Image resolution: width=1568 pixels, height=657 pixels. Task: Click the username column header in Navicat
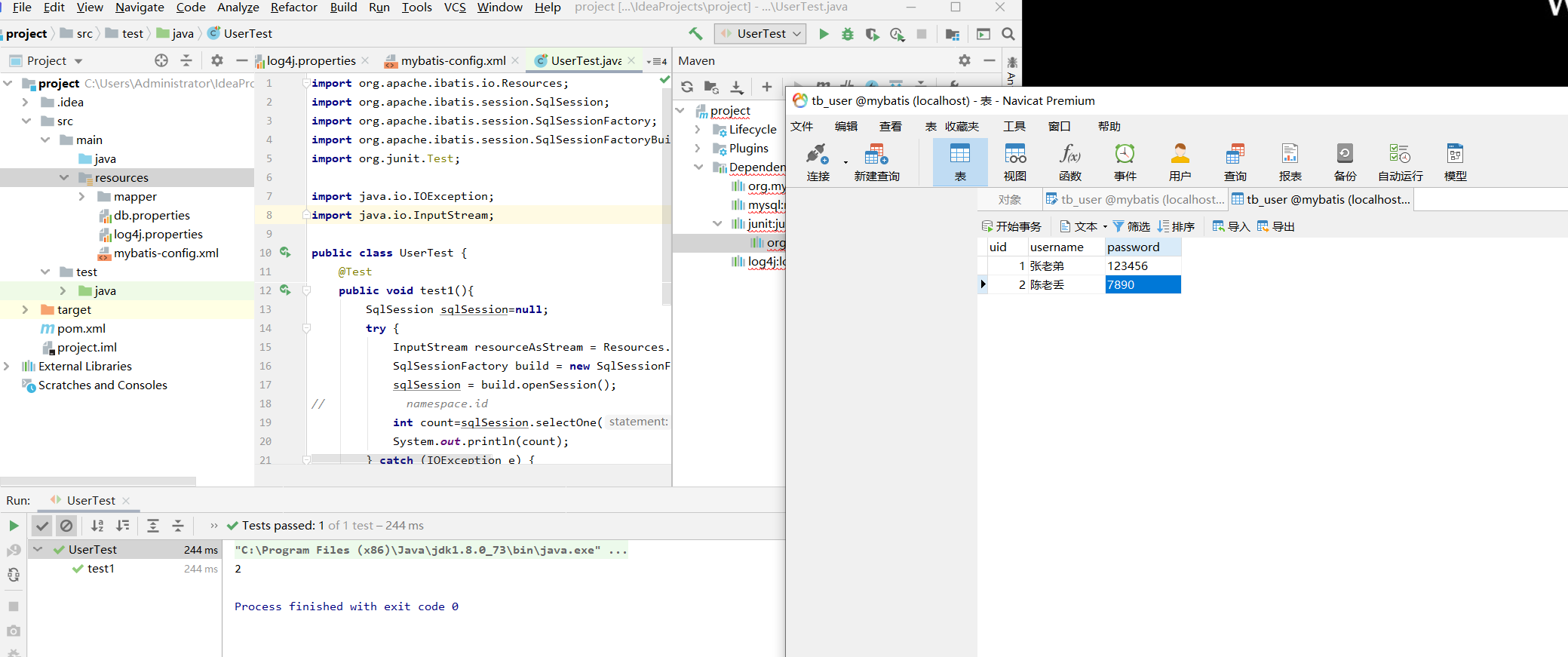(x=1066, y=247)
